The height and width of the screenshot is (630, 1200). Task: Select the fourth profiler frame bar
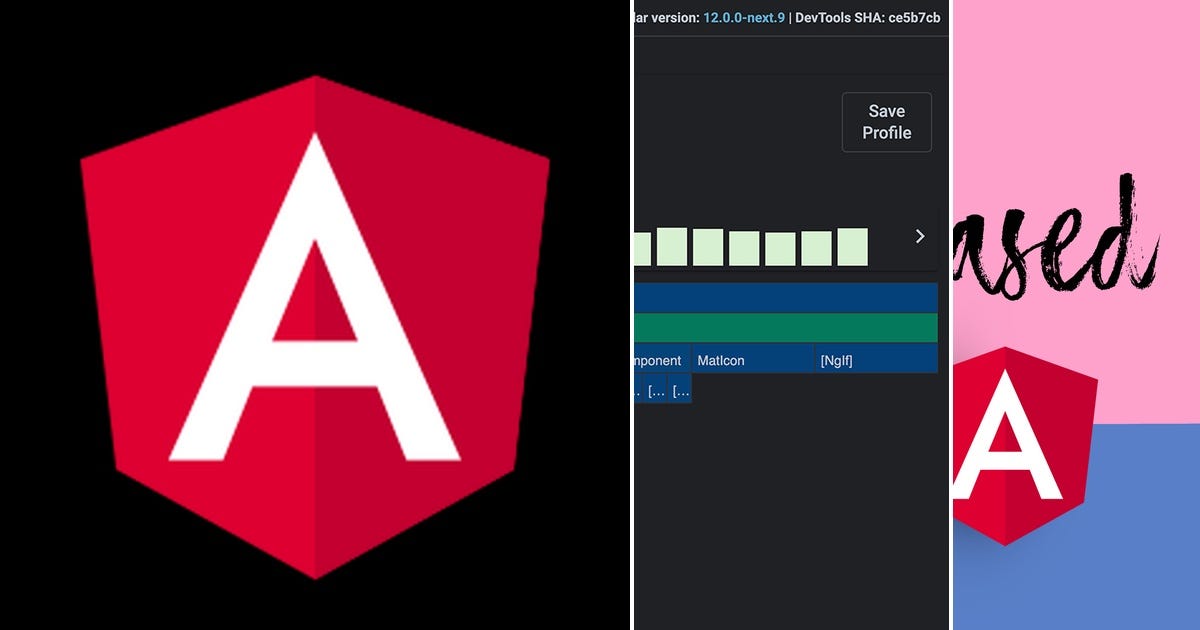(745, 245)
